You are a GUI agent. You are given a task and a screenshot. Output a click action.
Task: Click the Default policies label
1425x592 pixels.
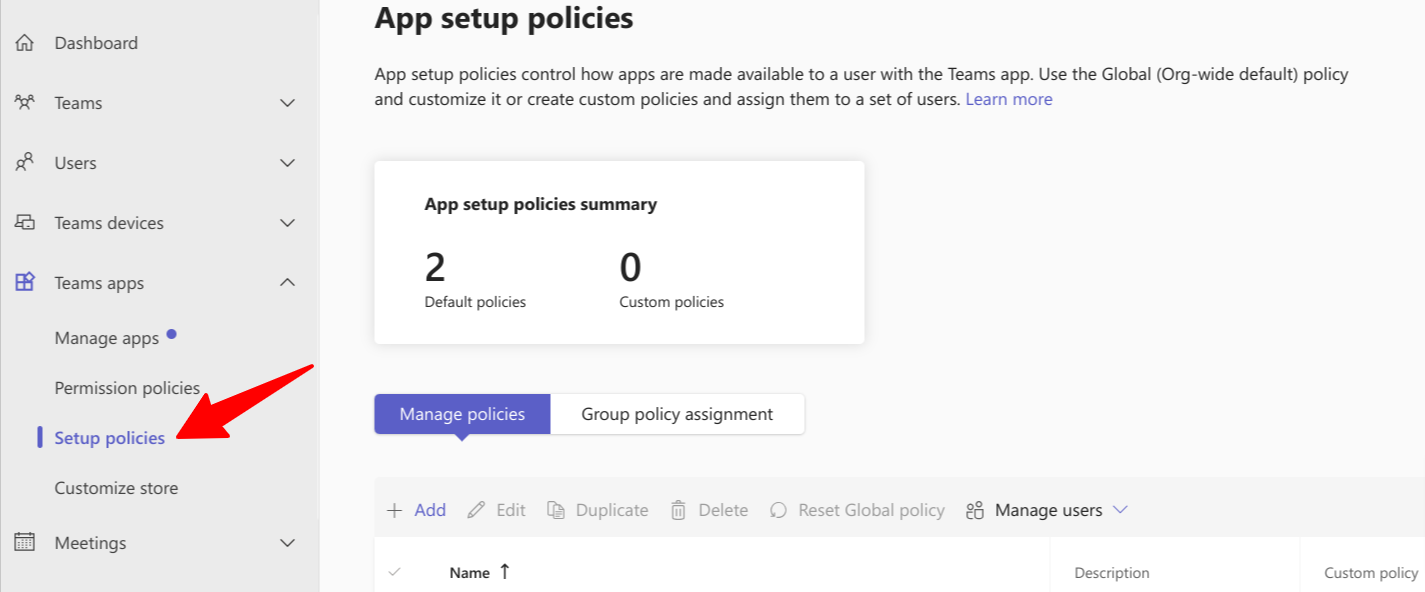[x=475, y=302]
